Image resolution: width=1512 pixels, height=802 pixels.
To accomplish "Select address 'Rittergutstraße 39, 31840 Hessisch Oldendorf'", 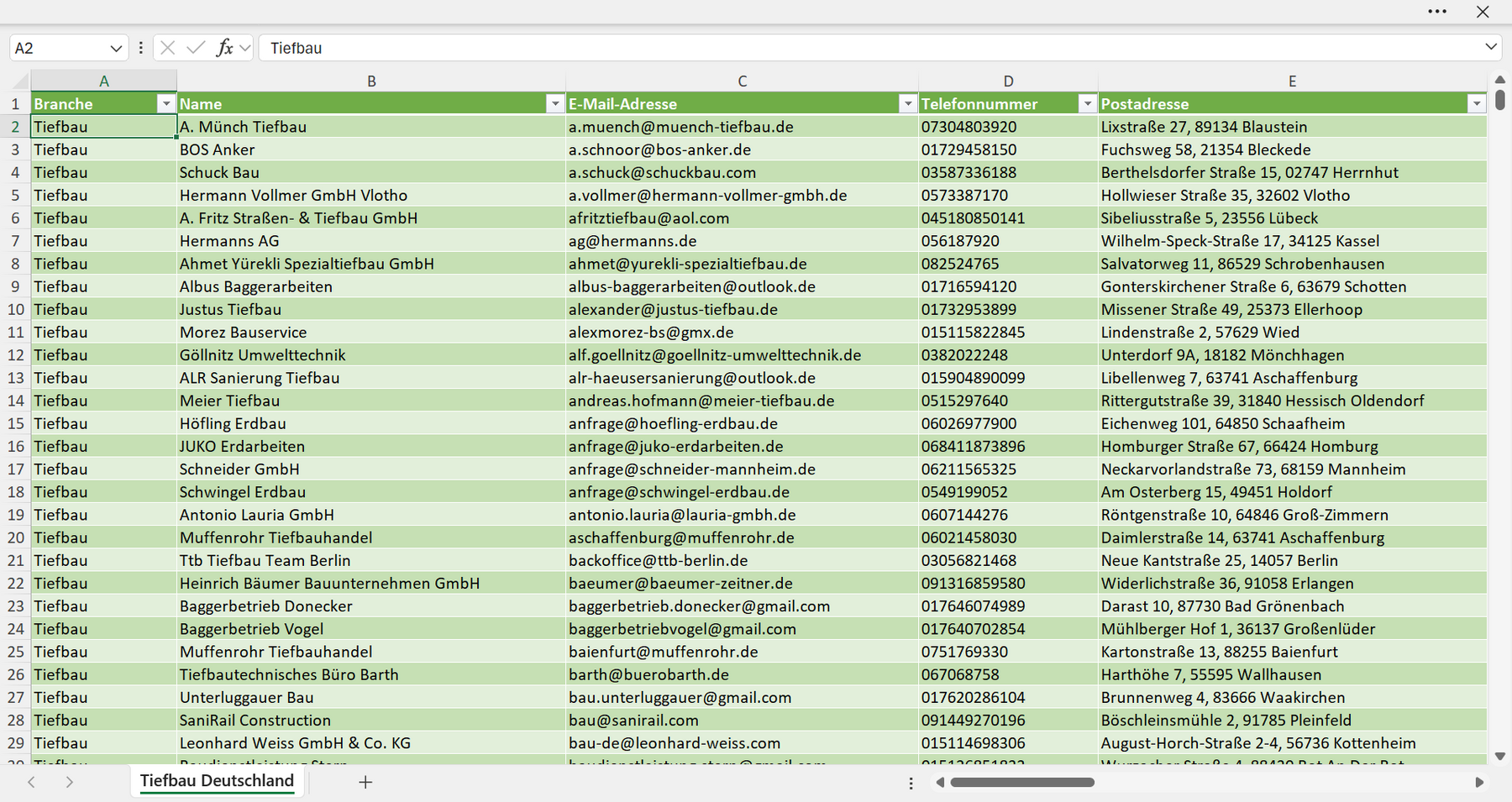I will 1293,401.
